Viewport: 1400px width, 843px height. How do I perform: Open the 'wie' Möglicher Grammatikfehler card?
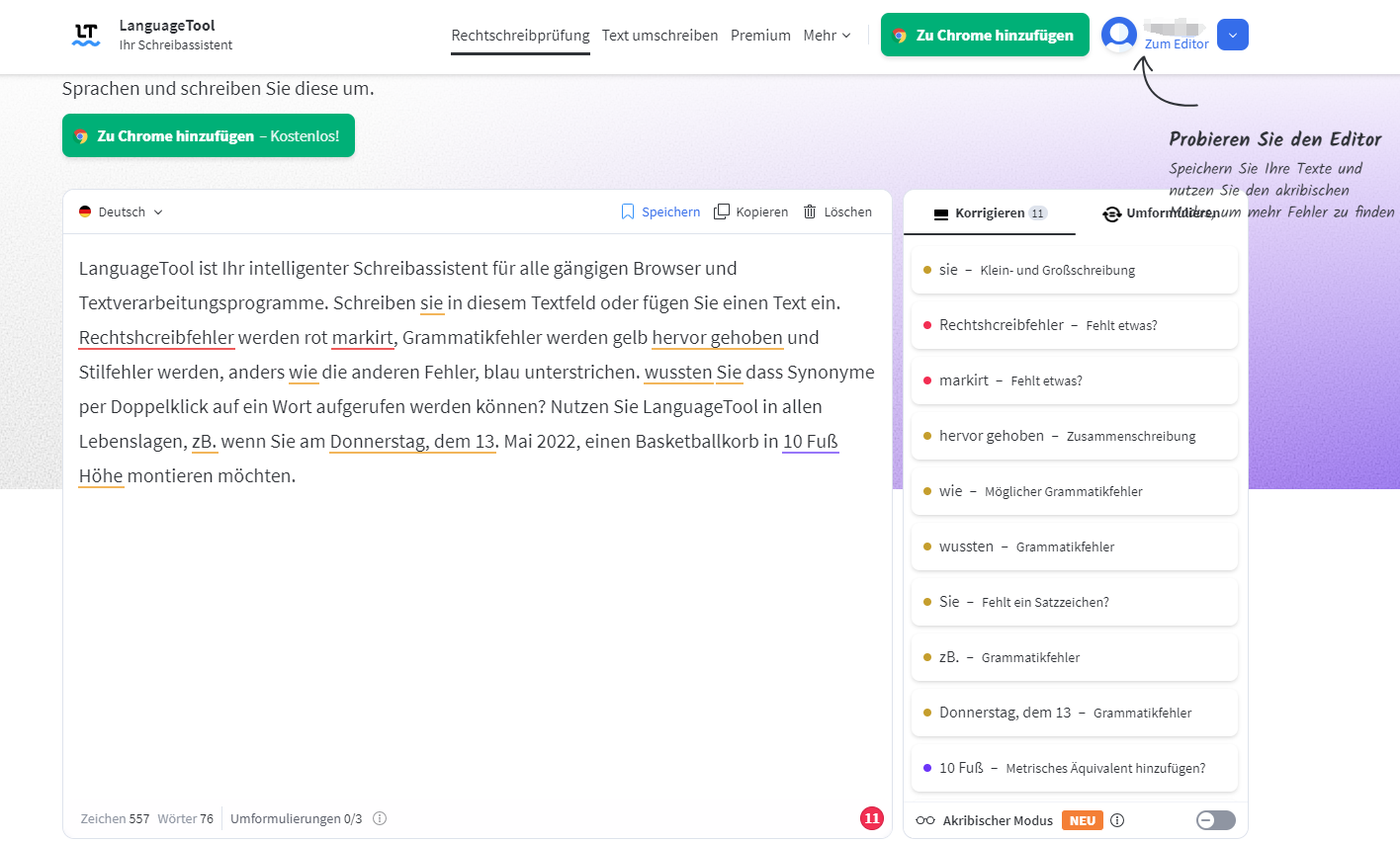coord(1075,491)
